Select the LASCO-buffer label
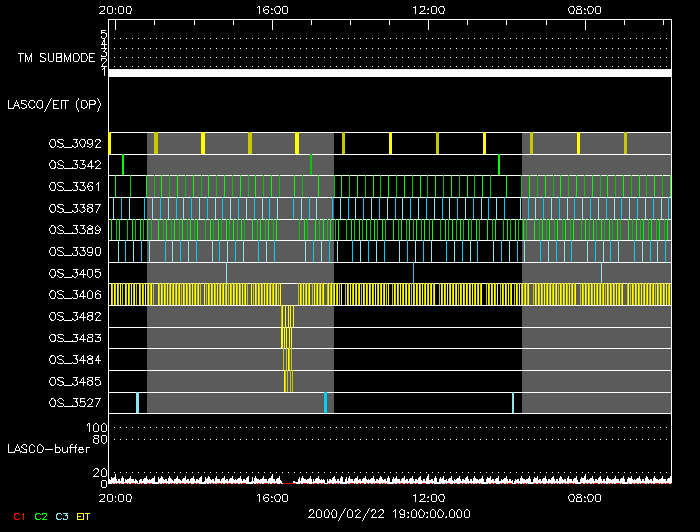Viewport: 700px width, 532px height. tap(43, 448)
